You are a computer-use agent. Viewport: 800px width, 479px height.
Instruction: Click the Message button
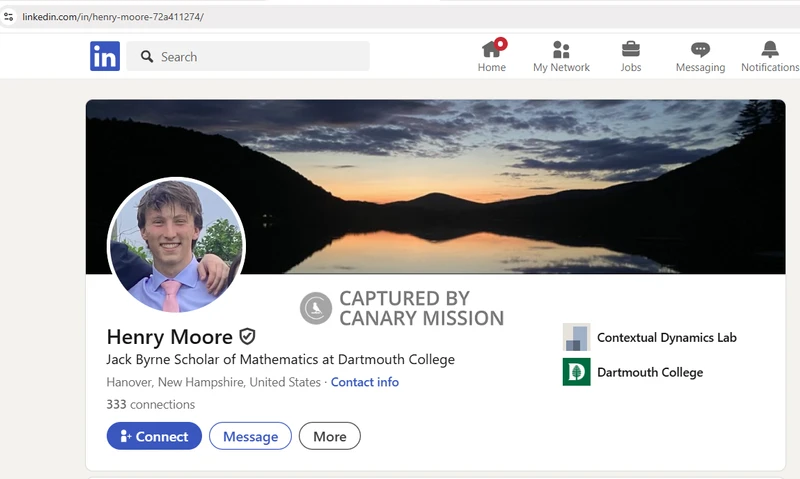pos(251,436)
